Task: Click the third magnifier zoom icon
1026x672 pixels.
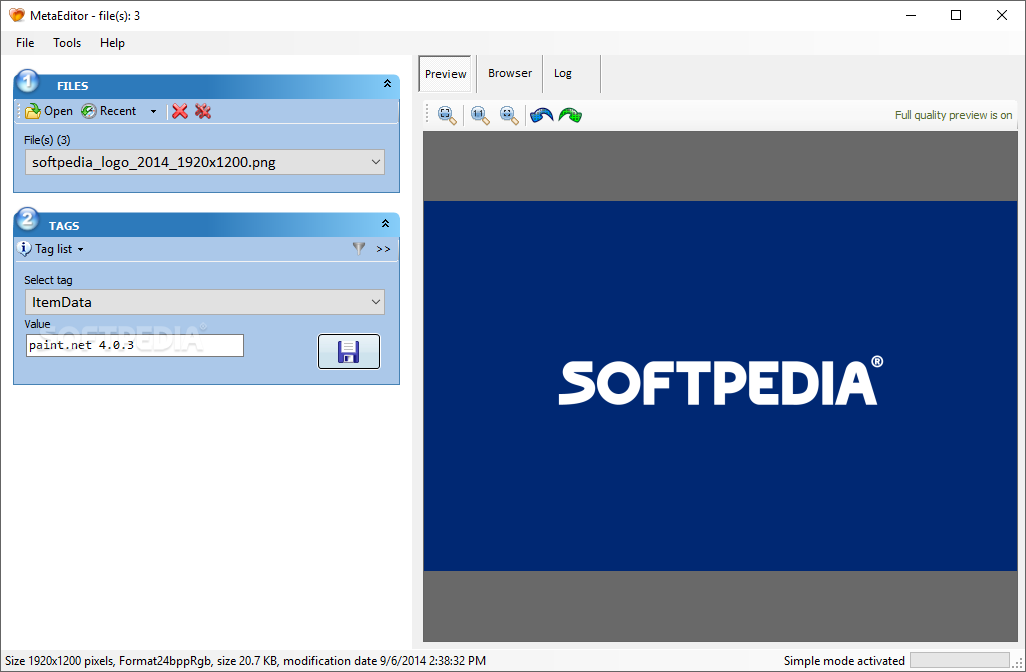Action: pyautogui.click(x=509, y=115)
